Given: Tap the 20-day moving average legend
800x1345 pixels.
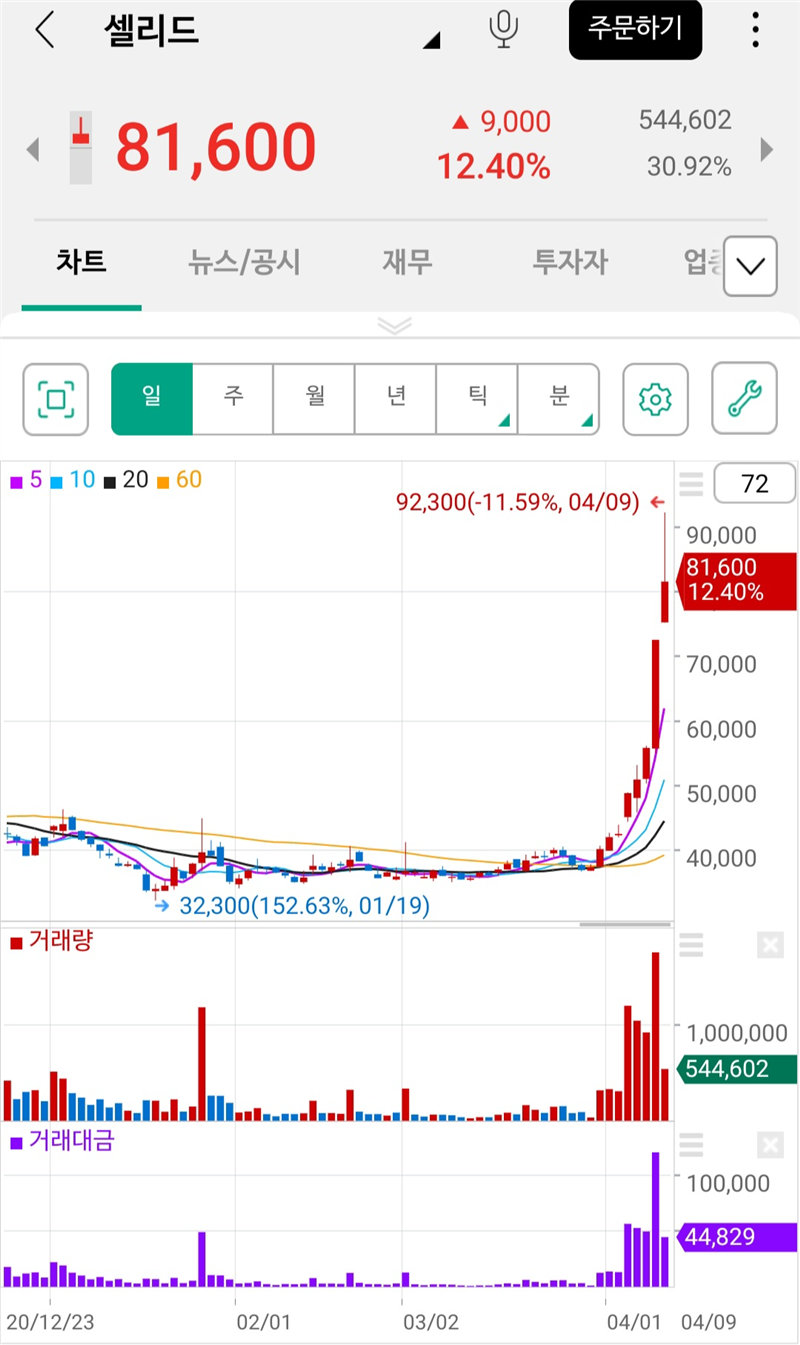Looking at the screenshot, I should 126,480.
